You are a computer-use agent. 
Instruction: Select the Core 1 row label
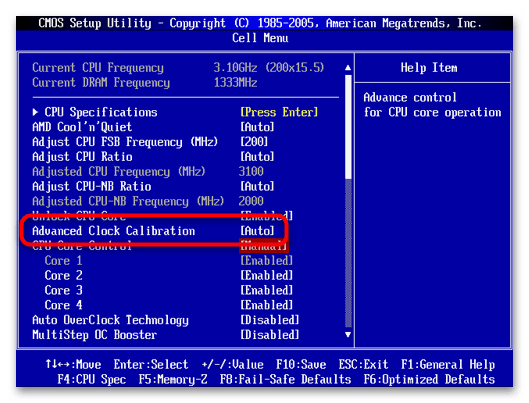click(63, 260)
